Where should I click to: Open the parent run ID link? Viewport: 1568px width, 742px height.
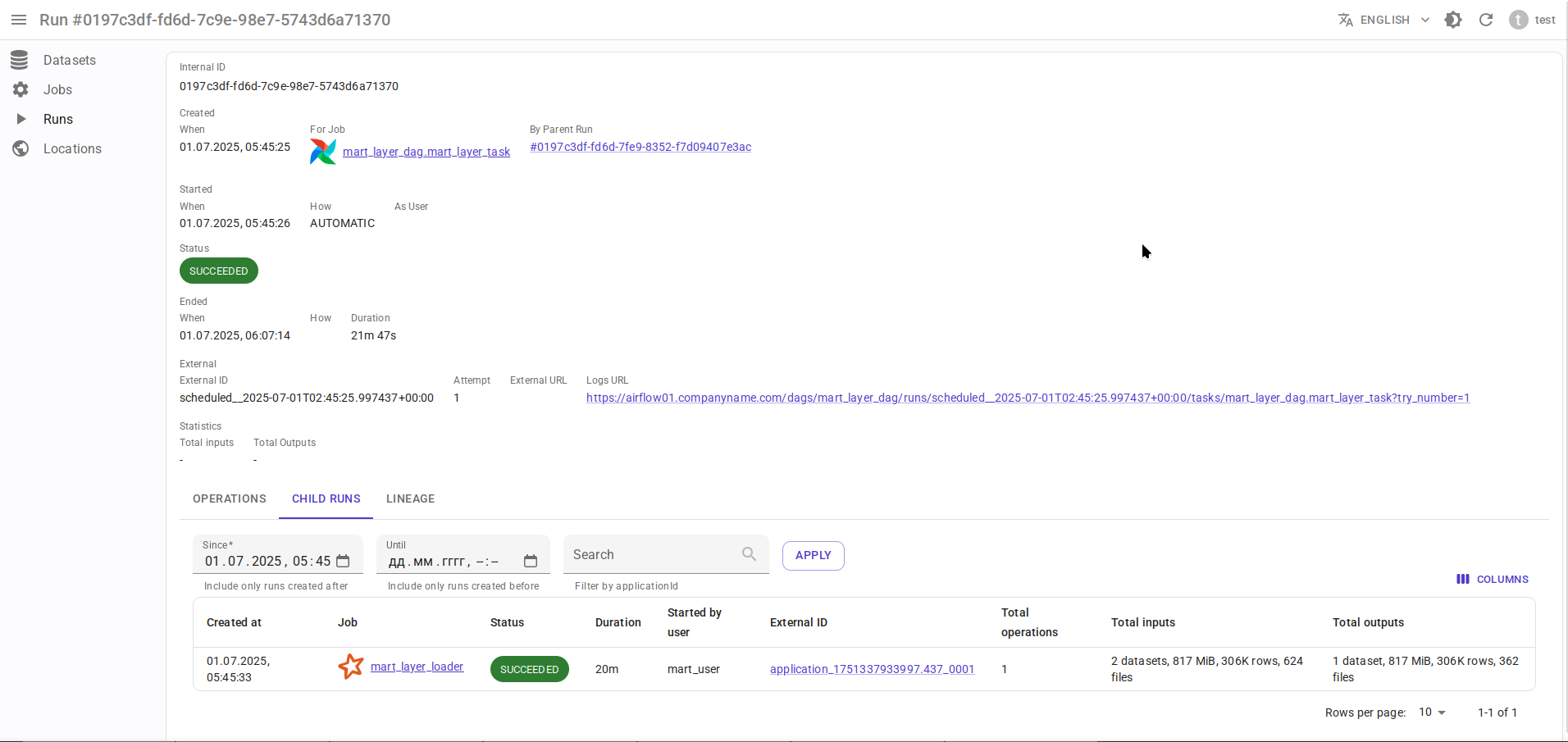tap(640, 147)
